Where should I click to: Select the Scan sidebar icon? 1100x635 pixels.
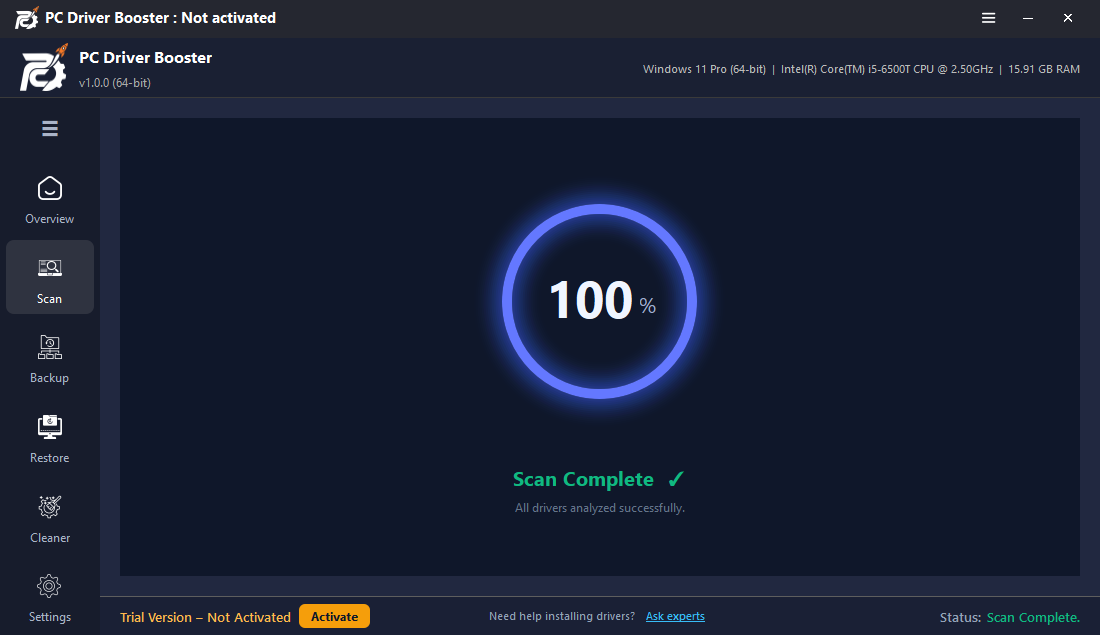tap(49, 268)
